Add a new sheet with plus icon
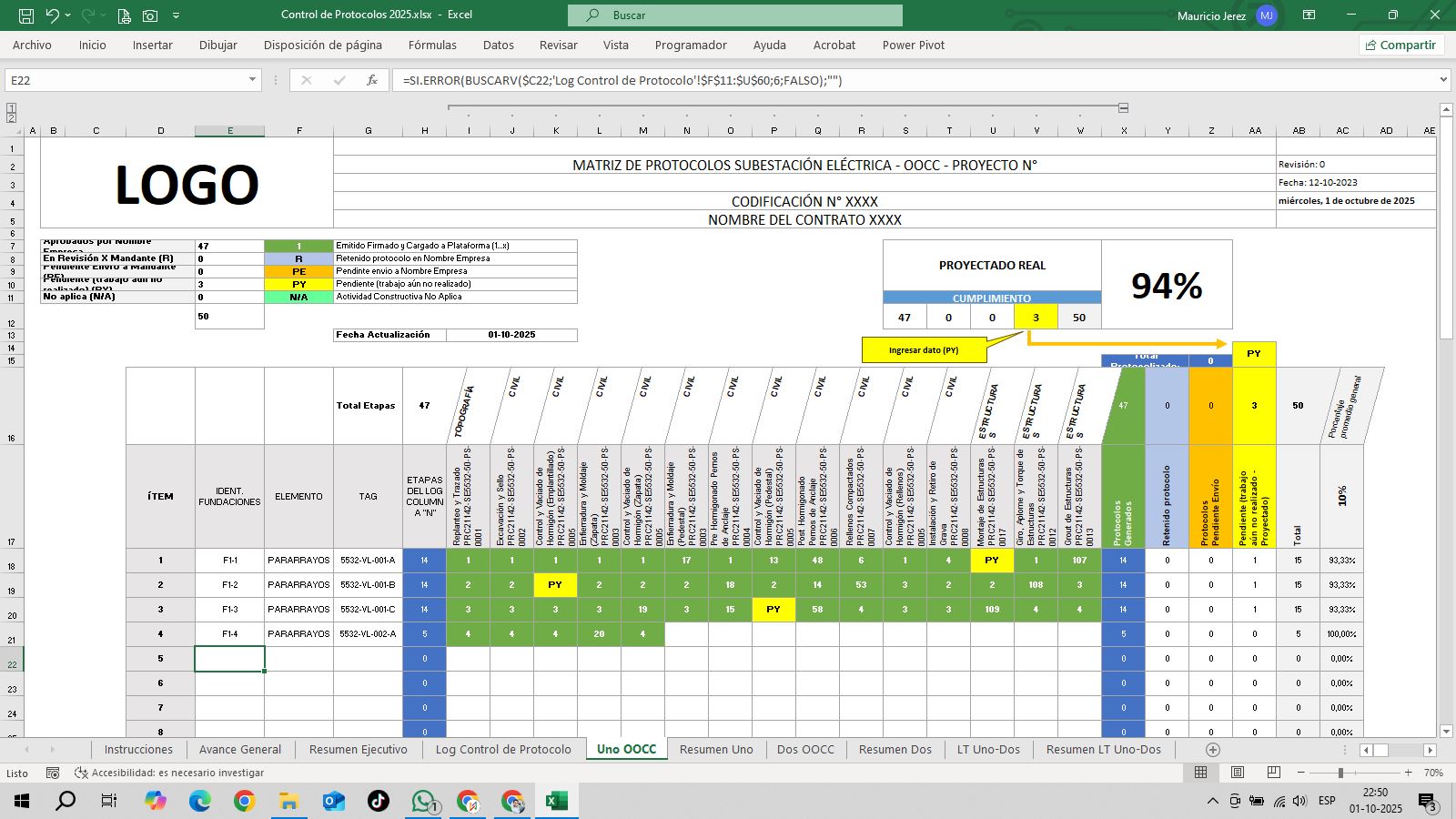 coord(1212,749)
